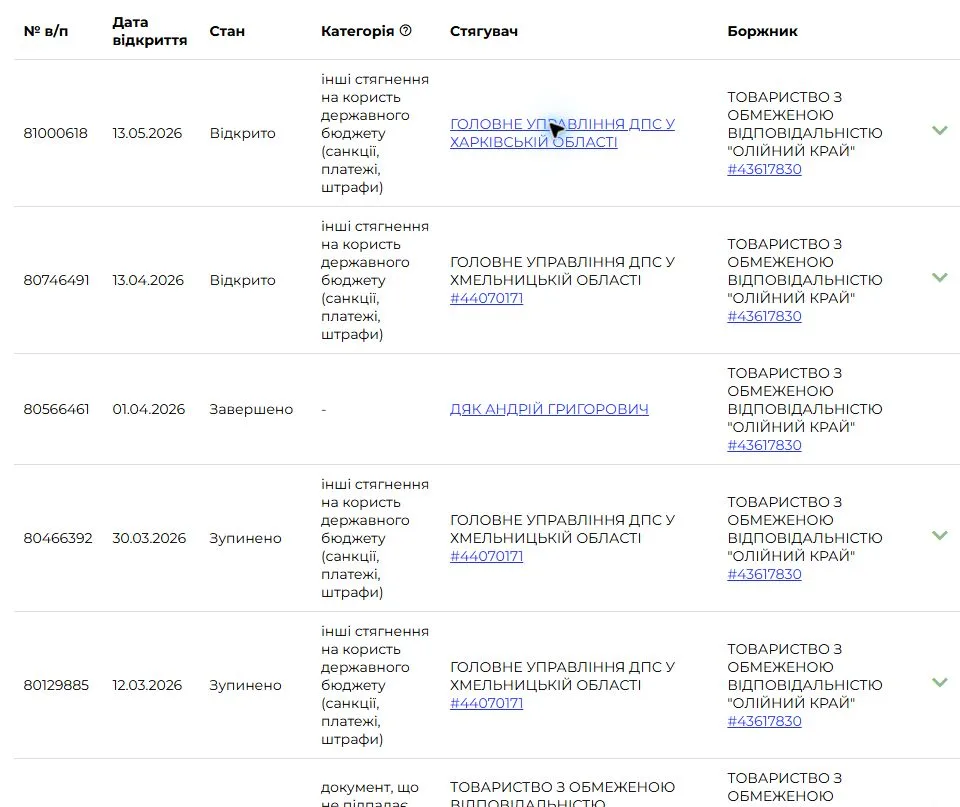Click the Стягувач column header
The image size is (960, 807).
484,31
